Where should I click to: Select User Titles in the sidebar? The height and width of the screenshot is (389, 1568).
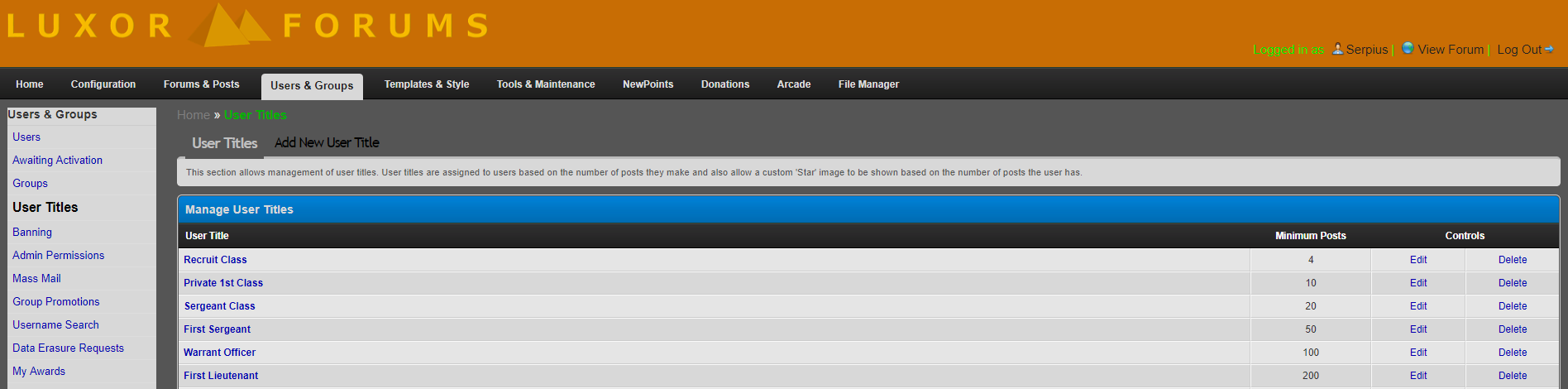(45, 208)
